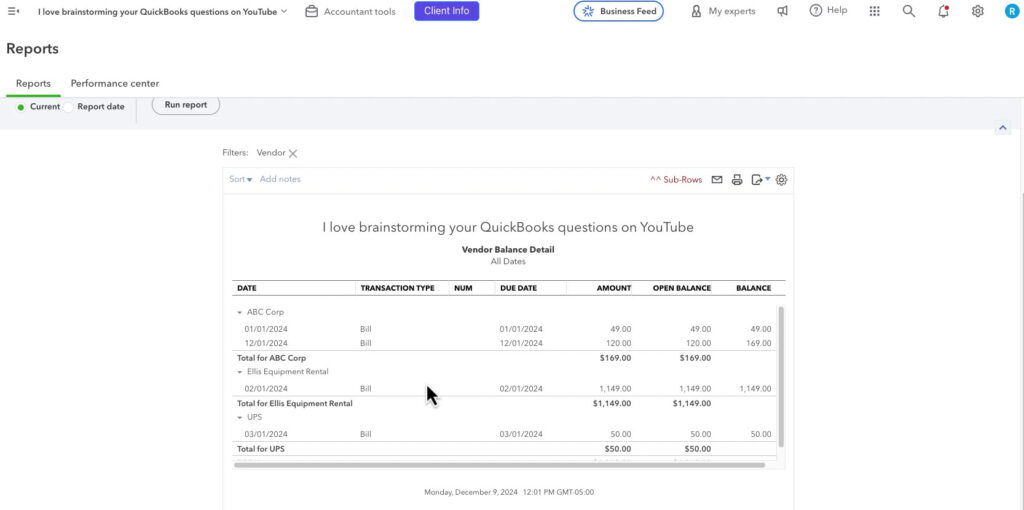The height and width of the screenshot is (510, 1024).
Task: Click the 1,149.00 balance value
Action: (x=755, y=389)
